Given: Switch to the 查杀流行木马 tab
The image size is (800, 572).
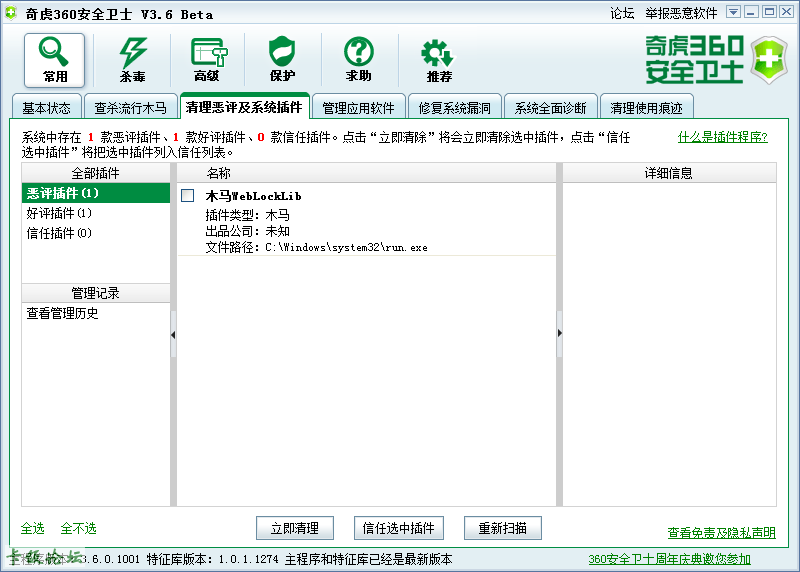Looking at the screenshot, I should (131, 107).
